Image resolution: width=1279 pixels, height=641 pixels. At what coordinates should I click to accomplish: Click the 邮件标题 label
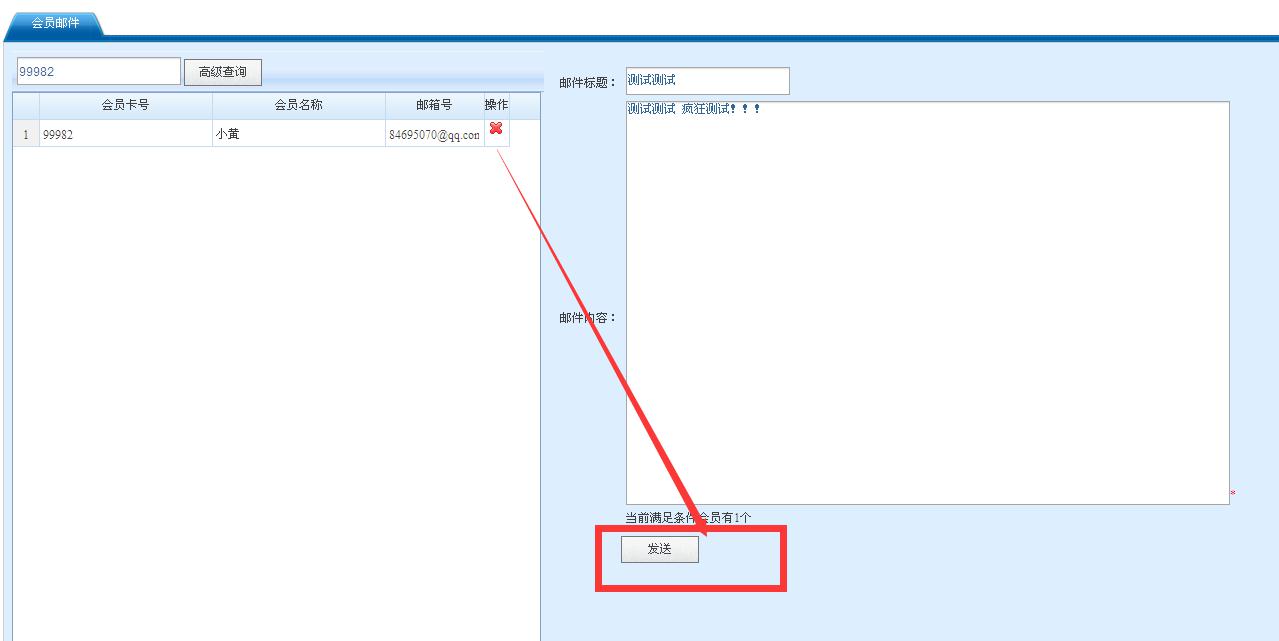[587, 83]
